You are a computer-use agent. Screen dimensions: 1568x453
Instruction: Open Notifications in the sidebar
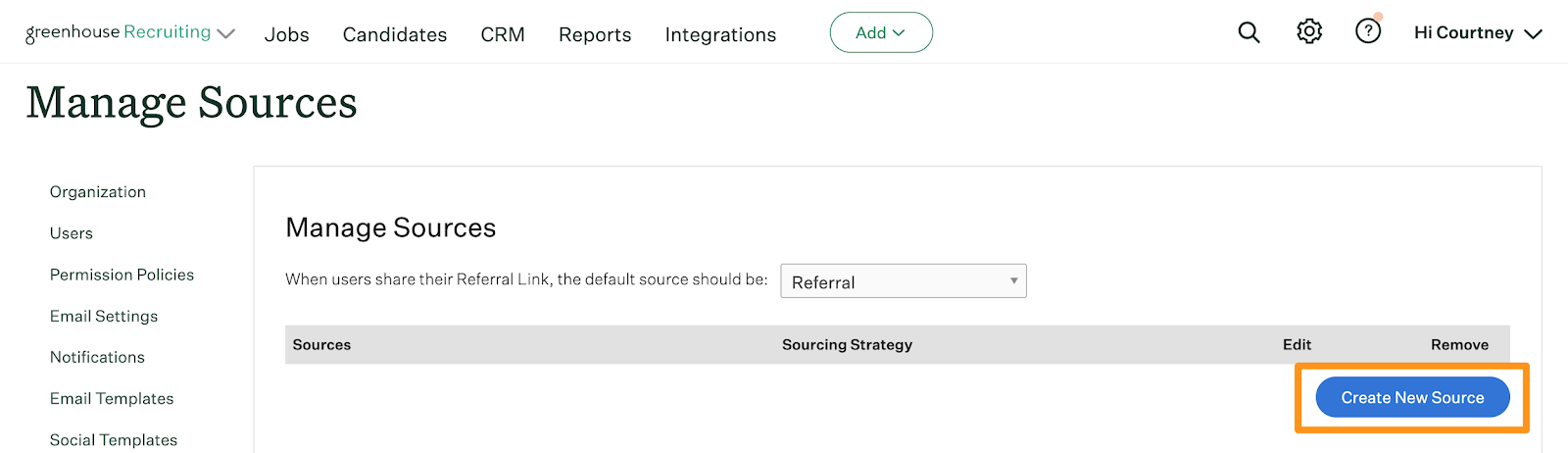97,357
